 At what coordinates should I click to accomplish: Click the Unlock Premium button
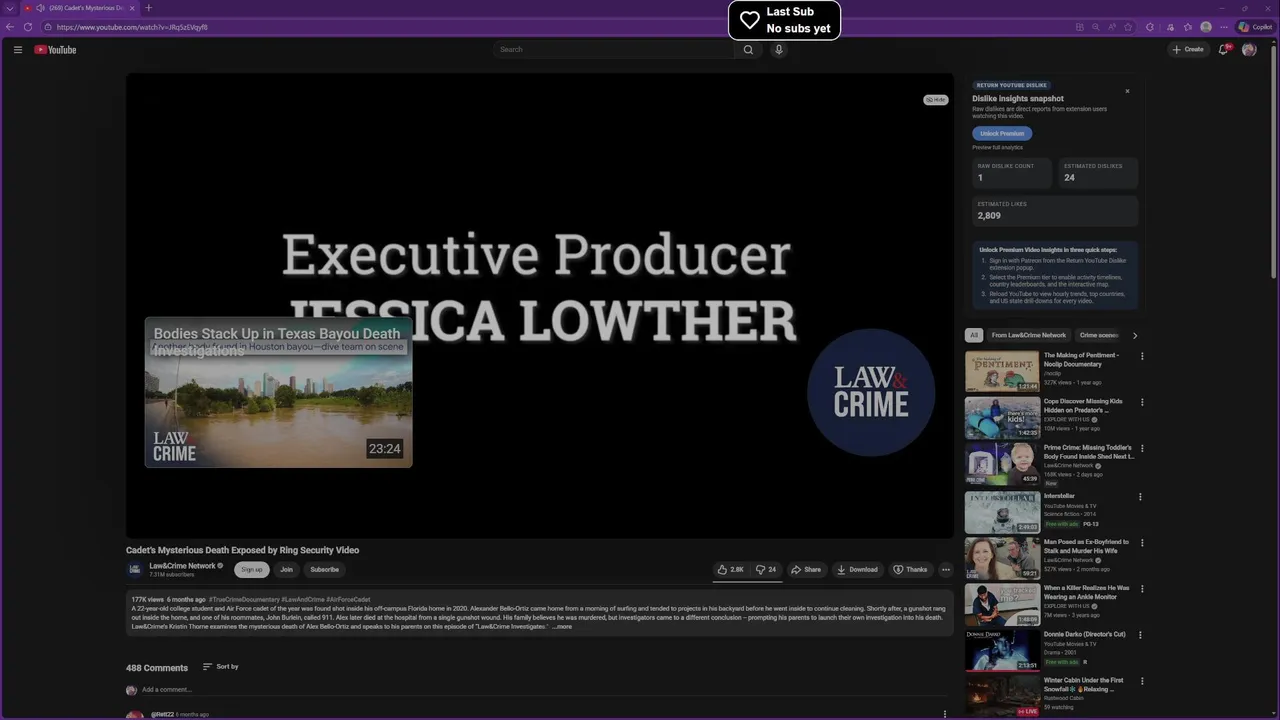point(1002,133)
